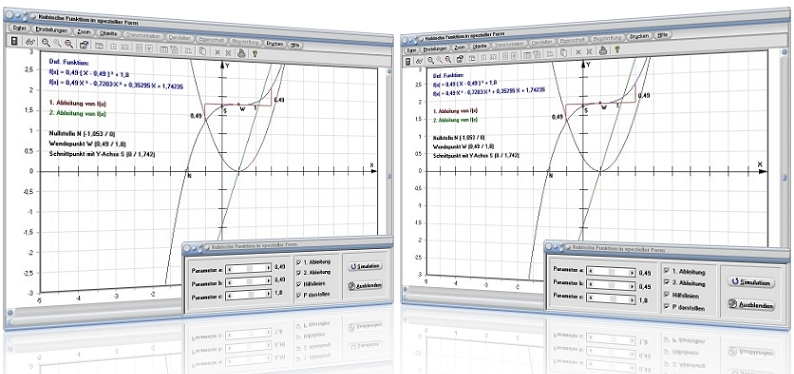Viewport: 794px width, 374px height.
Task: Open Datei menu in left window
Action: [x=19, y=28]
